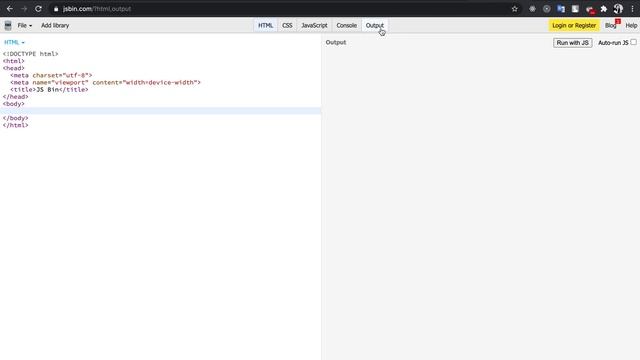Image resolution: width=640 pixels, height=360 pixels.
Task: Toggle the HTML panel tab
Action: 265,25
